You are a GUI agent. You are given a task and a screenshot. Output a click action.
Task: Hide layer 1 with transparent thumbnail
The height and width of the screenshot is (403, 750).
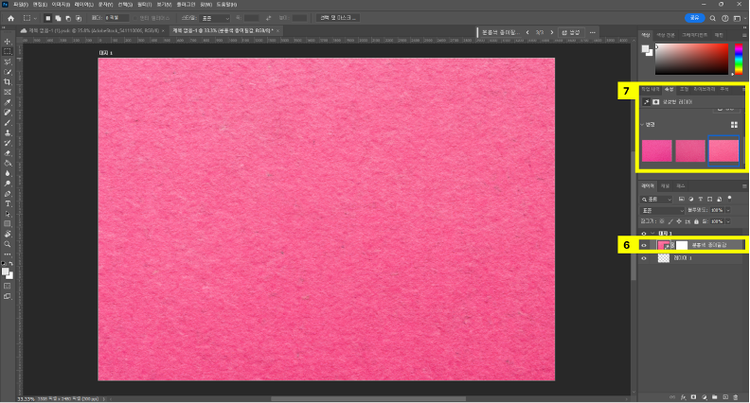[644, 259]
